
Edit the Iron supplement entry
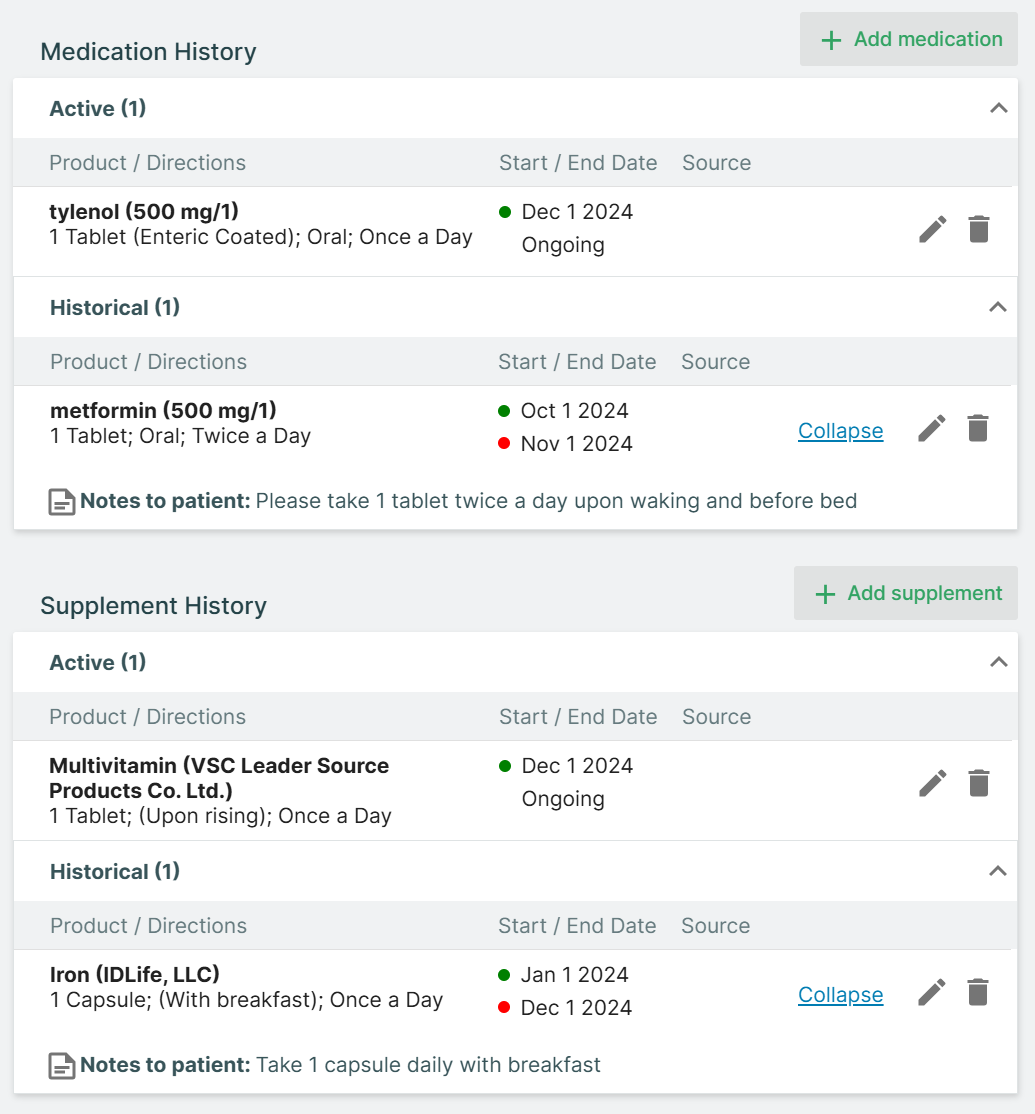pyautogui.click(x=932, y=993)
